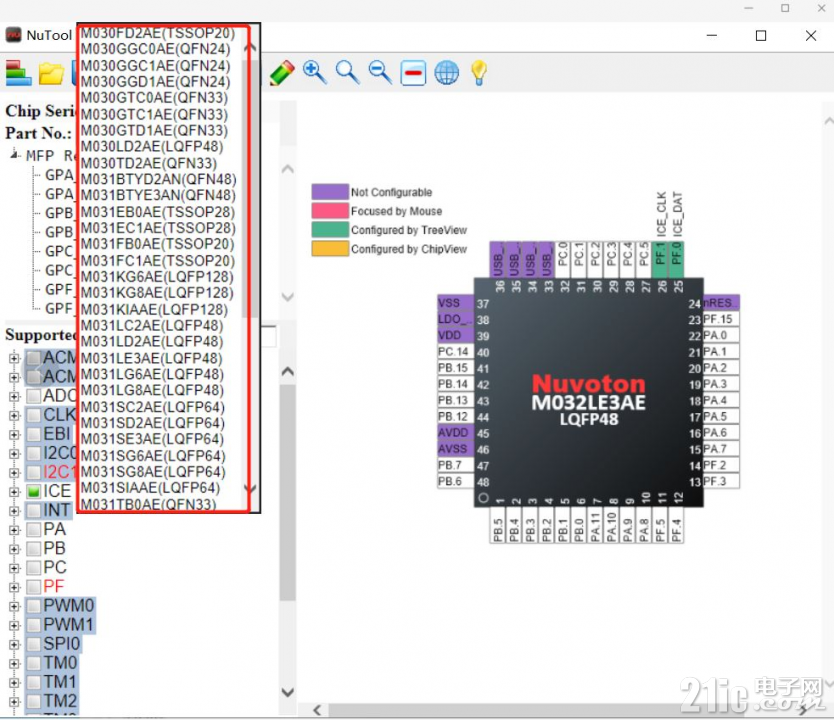The height and width of the screenshot is (720, 834).
Task: Enable the CLK module checkbox
Action: point(34,415)
